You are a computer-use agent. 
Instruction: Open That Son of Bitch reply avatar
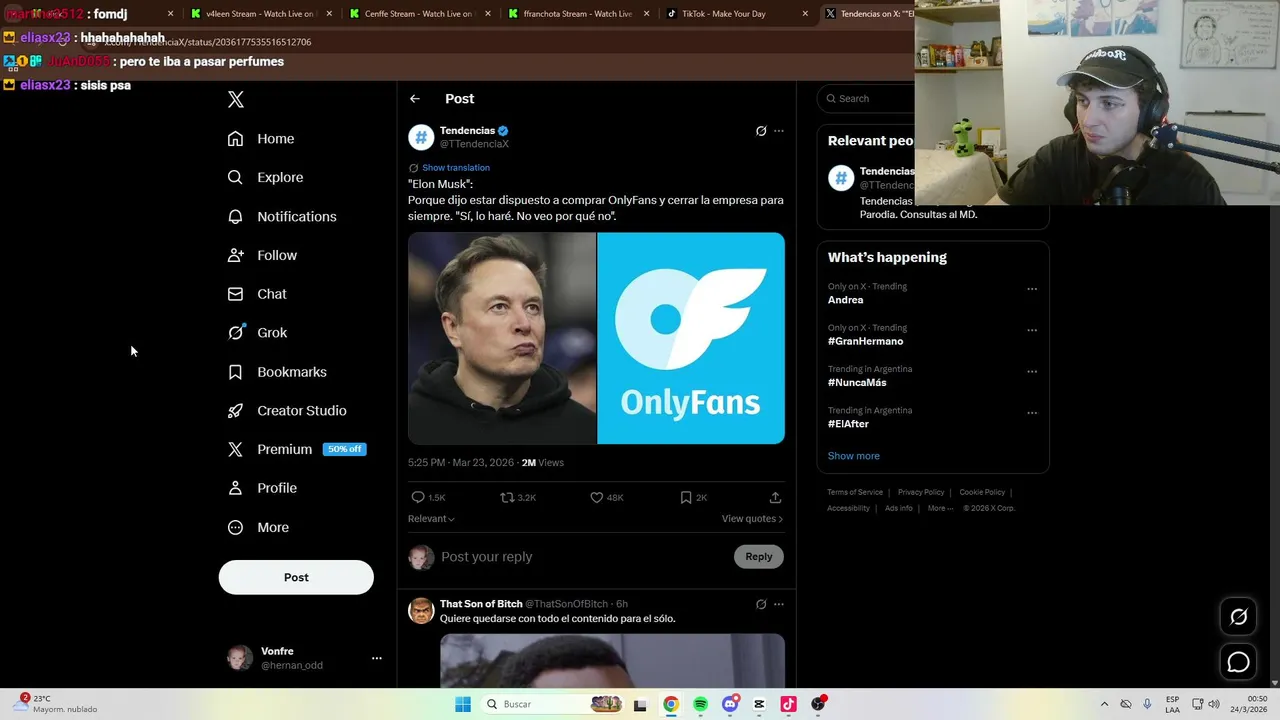tap(421, 611)
